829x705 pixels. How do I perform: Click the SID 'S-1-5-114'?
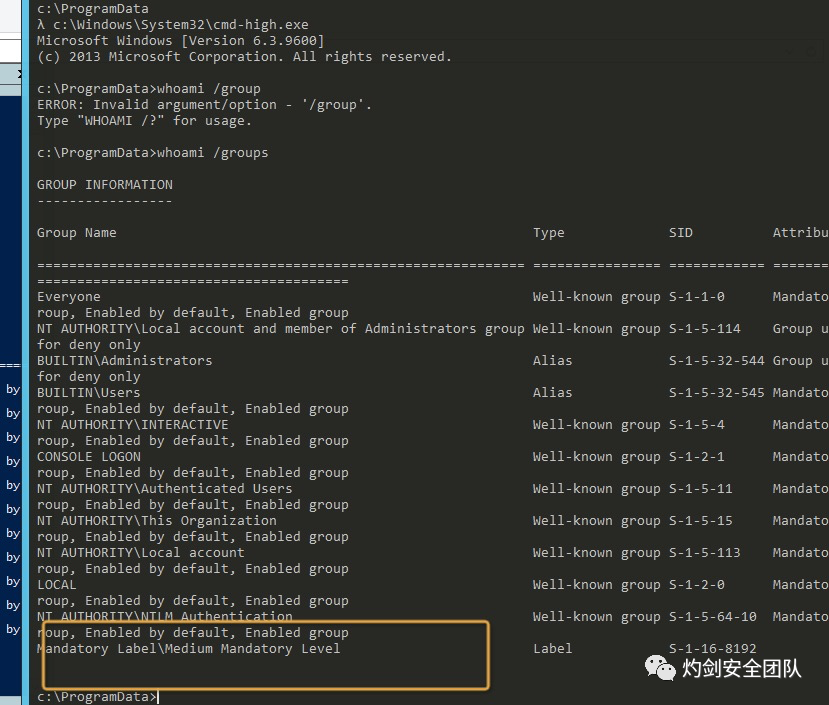[705, 328]
